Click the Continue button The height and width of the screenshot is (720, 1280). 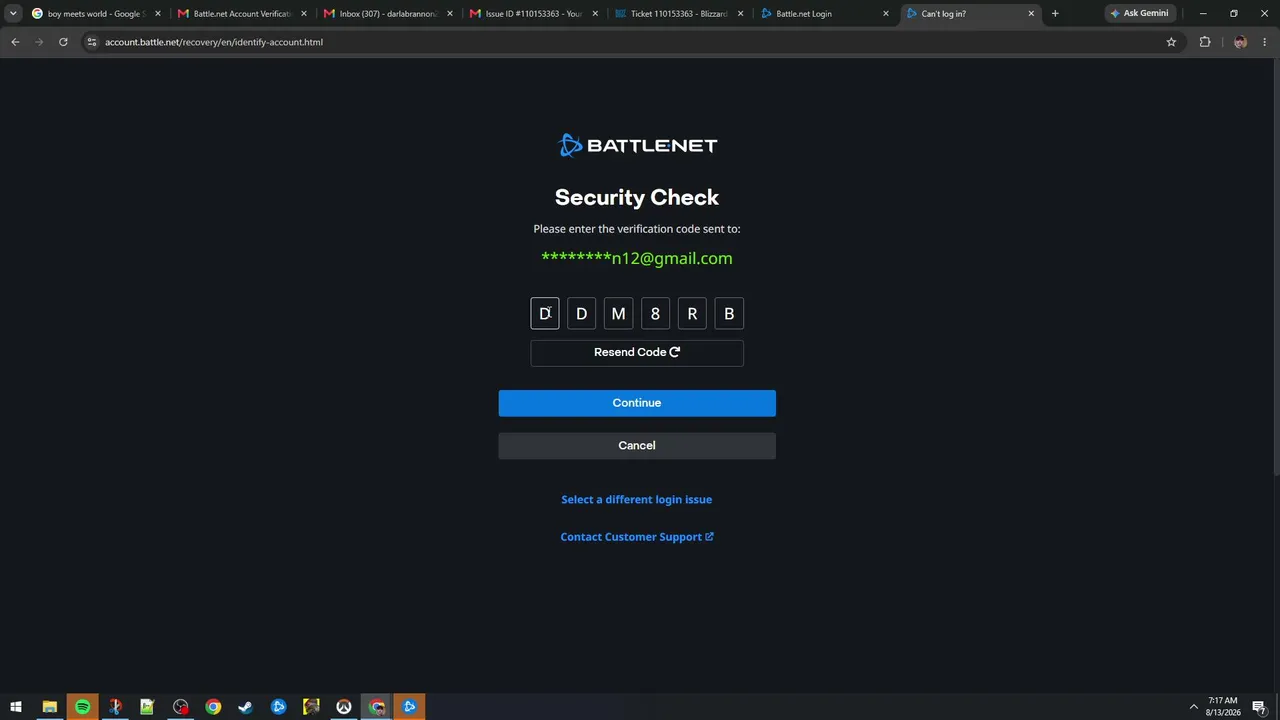[637, 403]
